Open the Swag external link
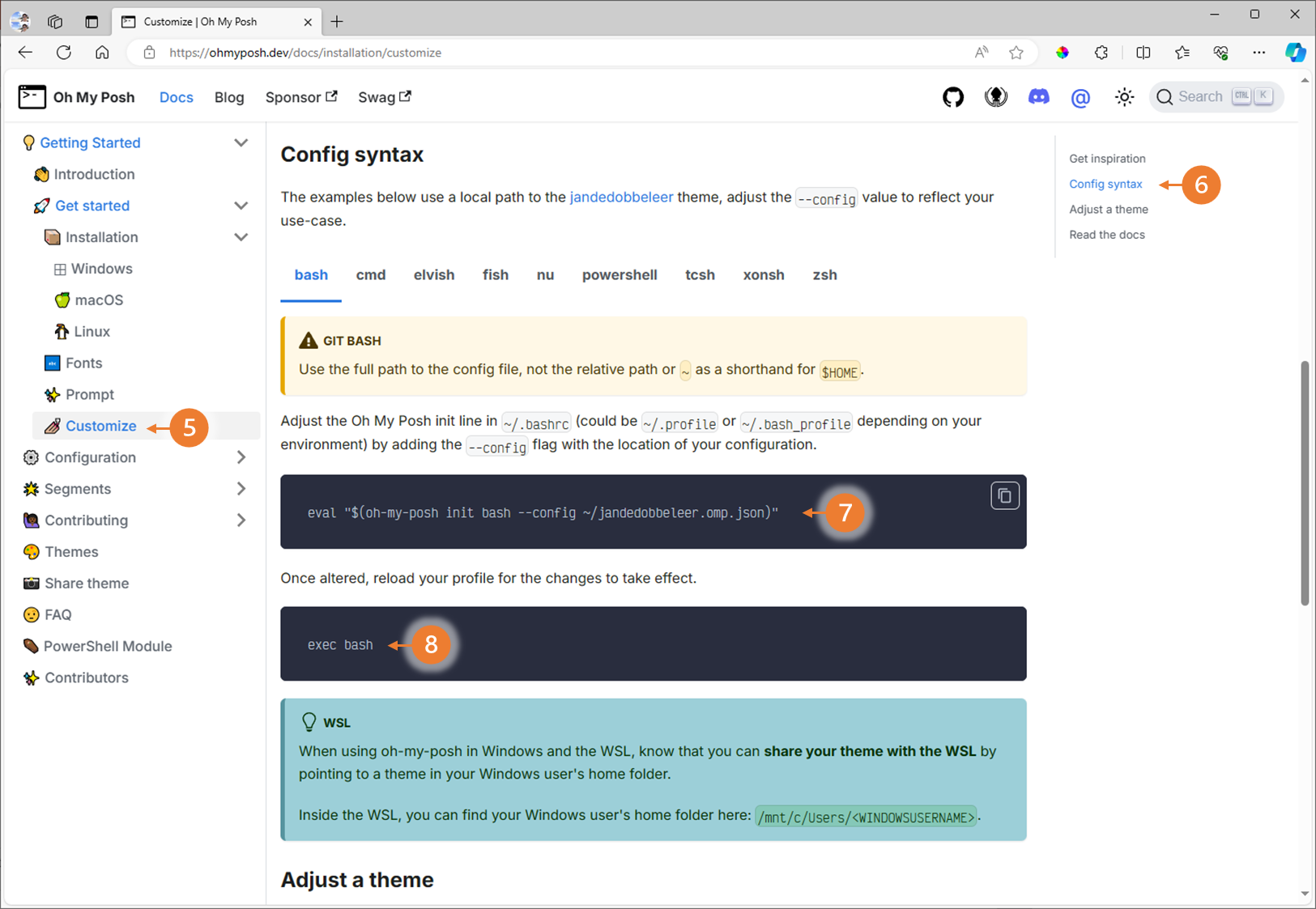This screenshot has width=1316, height=909. [385, 97]
